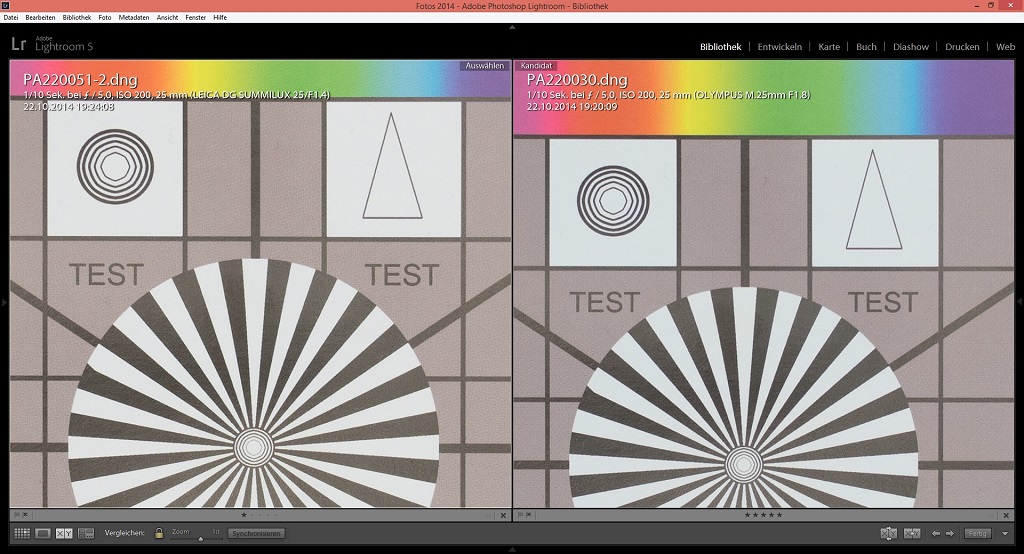
Task: Switch to the Karte module
Action: (829, 47)
